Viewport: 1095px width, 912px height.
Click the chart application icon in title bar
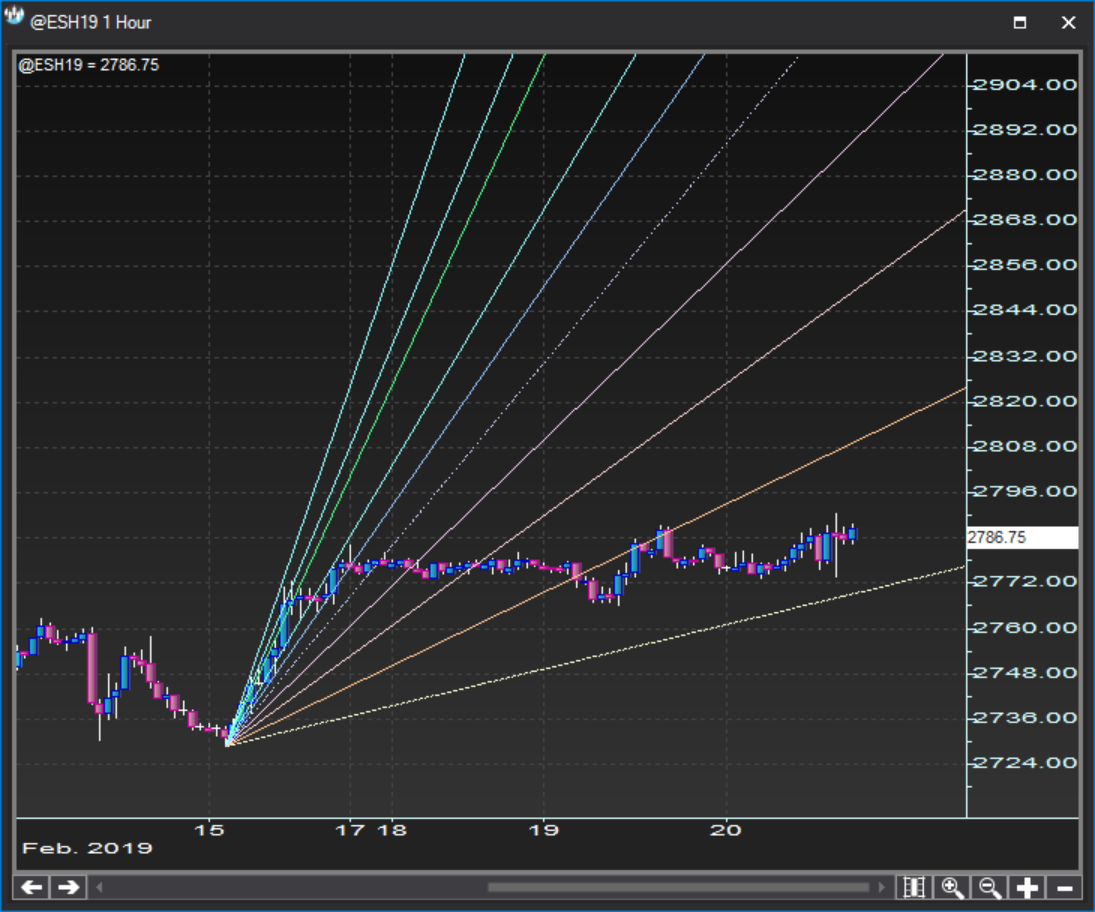coord(14,17)
